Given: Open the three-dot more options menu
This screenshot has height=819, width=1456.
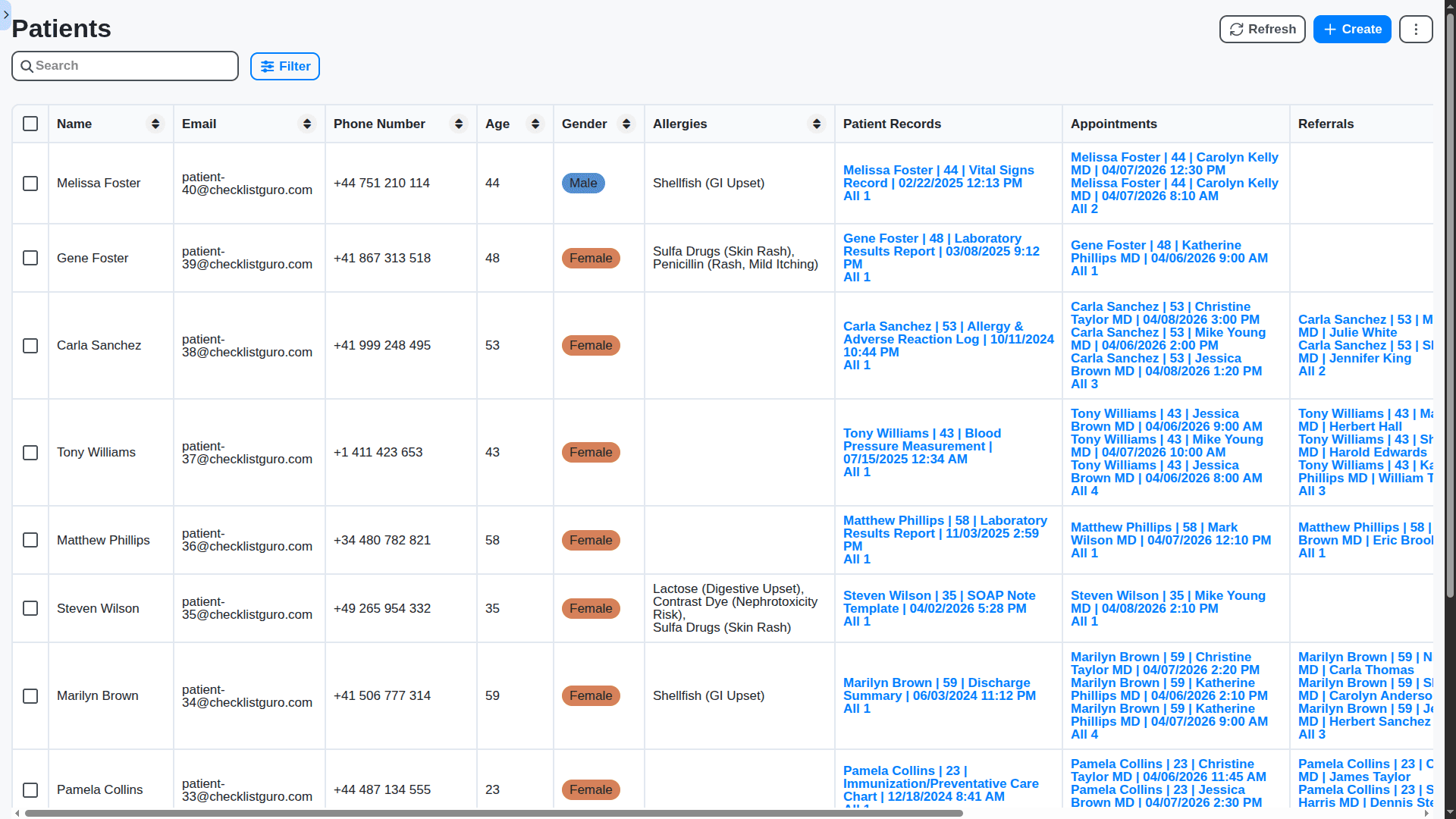Looking at the screenshot, I should click(1415, 30).
